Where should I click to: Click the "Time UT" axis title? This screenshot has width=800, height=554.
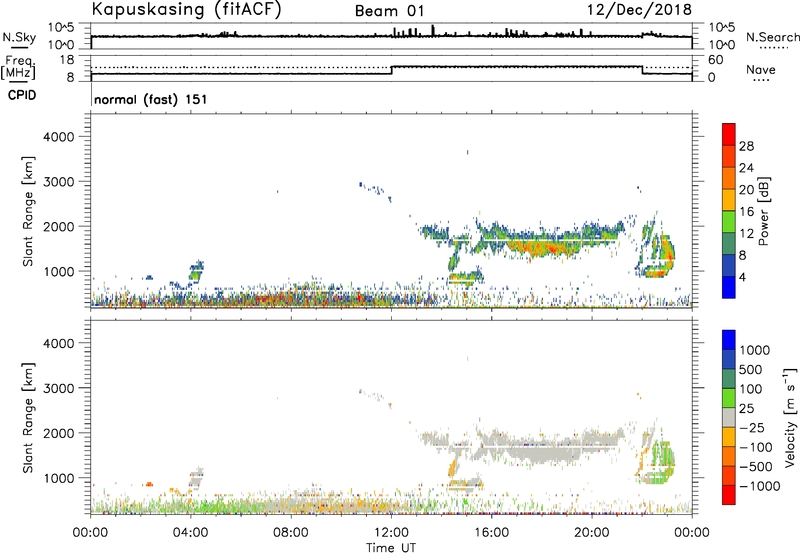pos(391,548)
